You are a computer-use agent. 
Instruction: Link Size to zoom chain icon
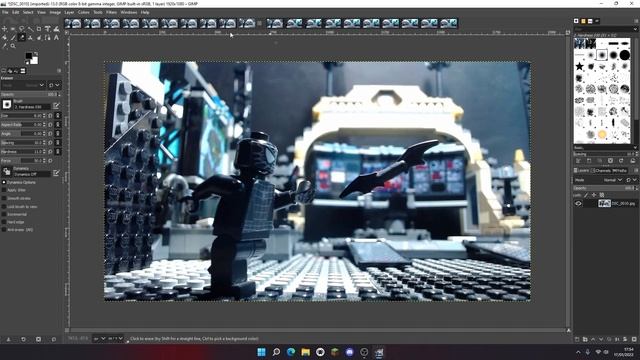pos(58,116)
